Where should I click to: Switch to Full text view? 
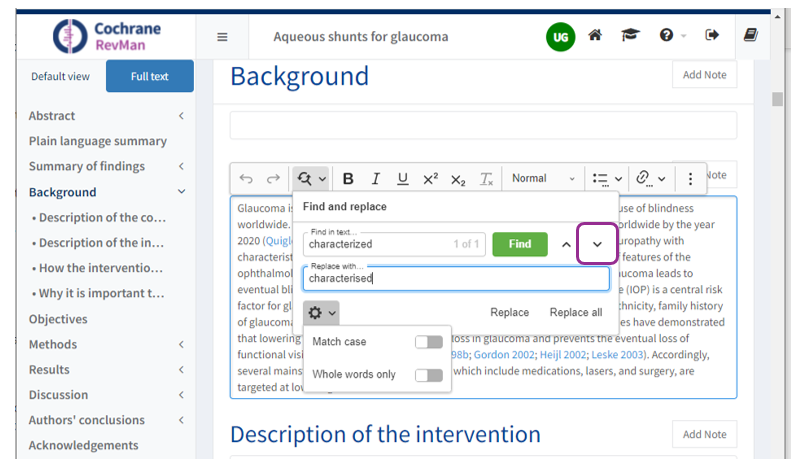click(149, 77)
